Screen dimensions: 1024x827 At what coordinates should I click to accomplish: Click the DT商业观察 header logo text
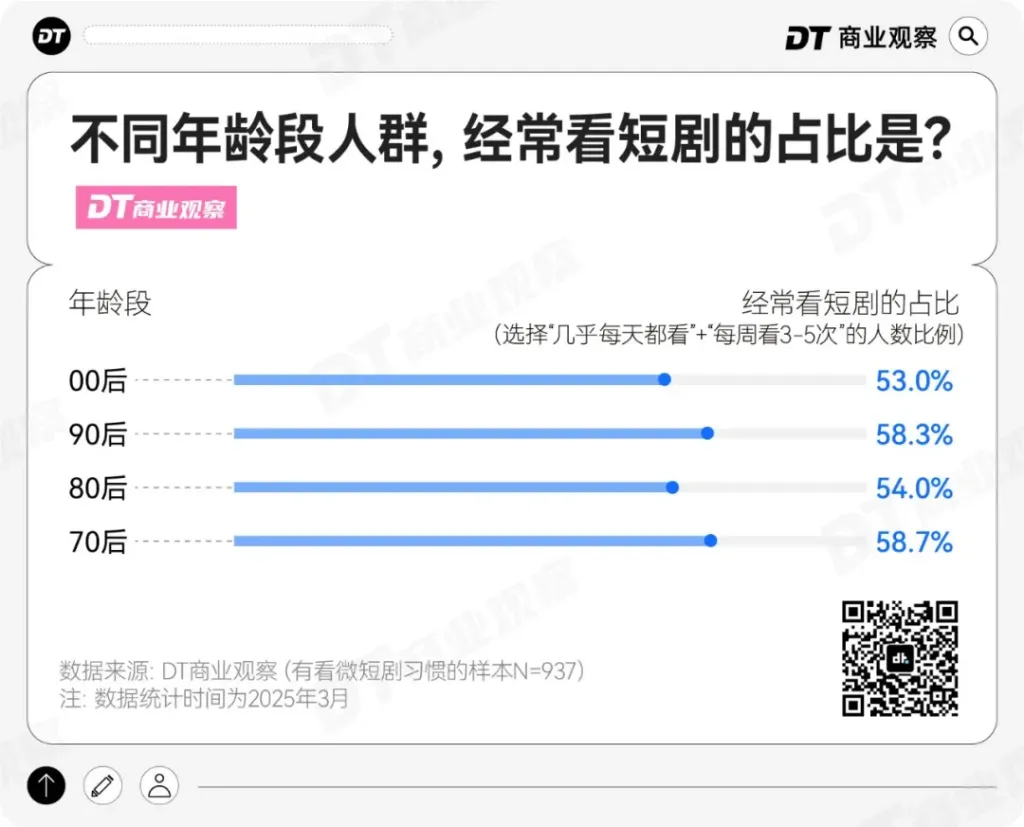pyautogui.click(x=861, y=37)
